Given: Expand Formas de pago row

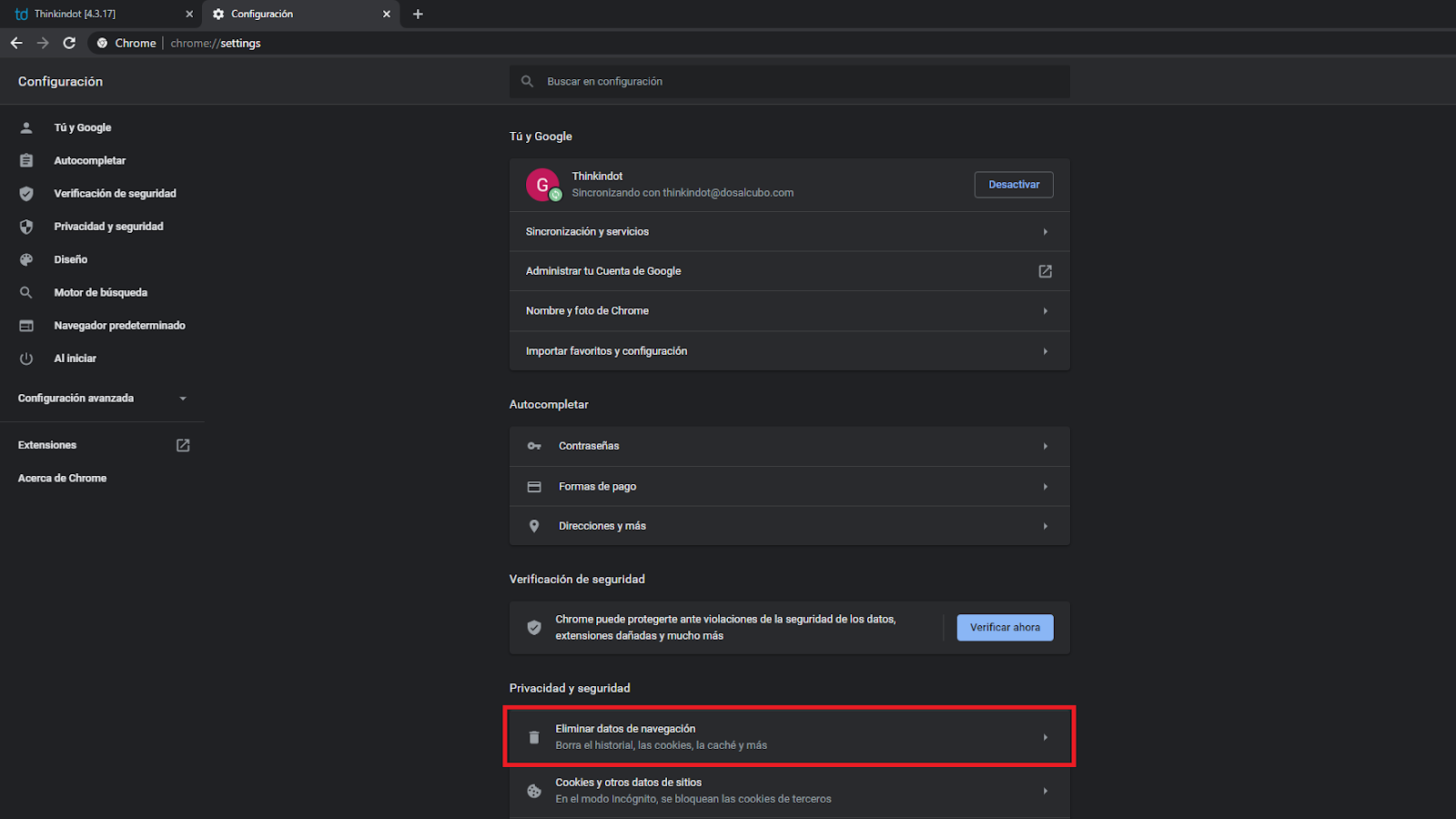Looking at the screenshot, I should pos(1045,487).
